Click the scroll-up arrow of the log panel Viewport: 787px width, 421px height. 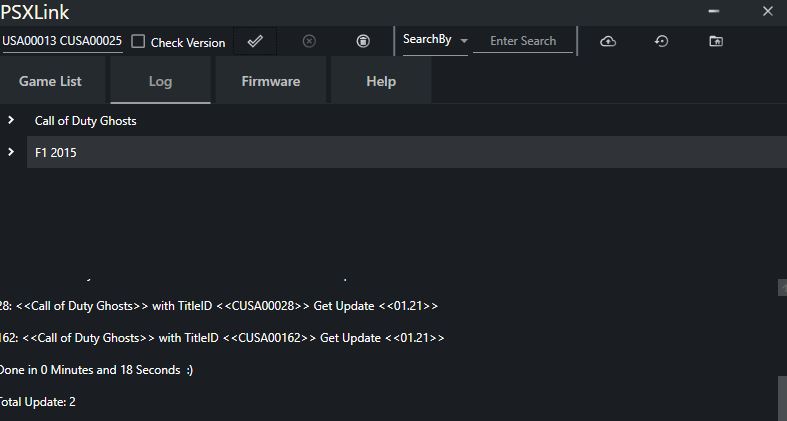(x=782, y=288)
